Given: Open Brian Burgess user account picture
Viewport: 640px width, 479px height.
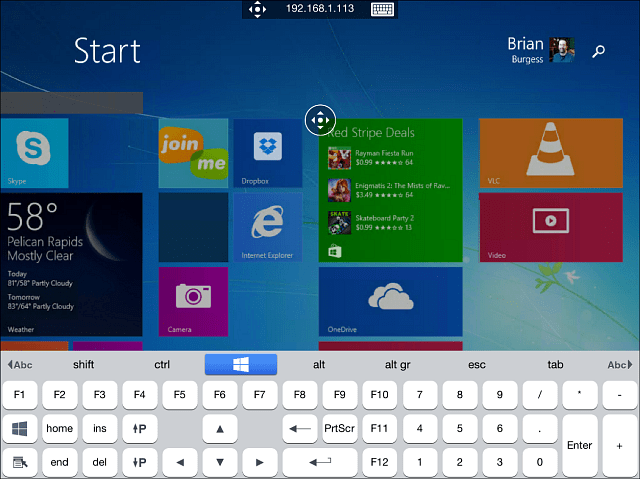Looking at the screenshot, I should click(562, 50).
